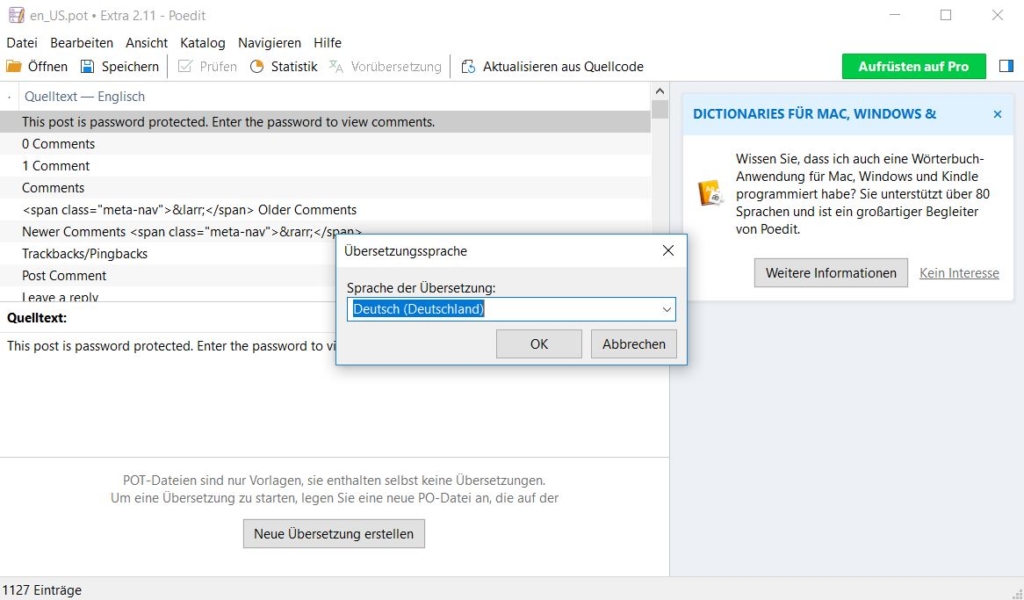Select the '1 Comment' row
The height and width of the screenshot is (600, 1024).
(325, 166)
